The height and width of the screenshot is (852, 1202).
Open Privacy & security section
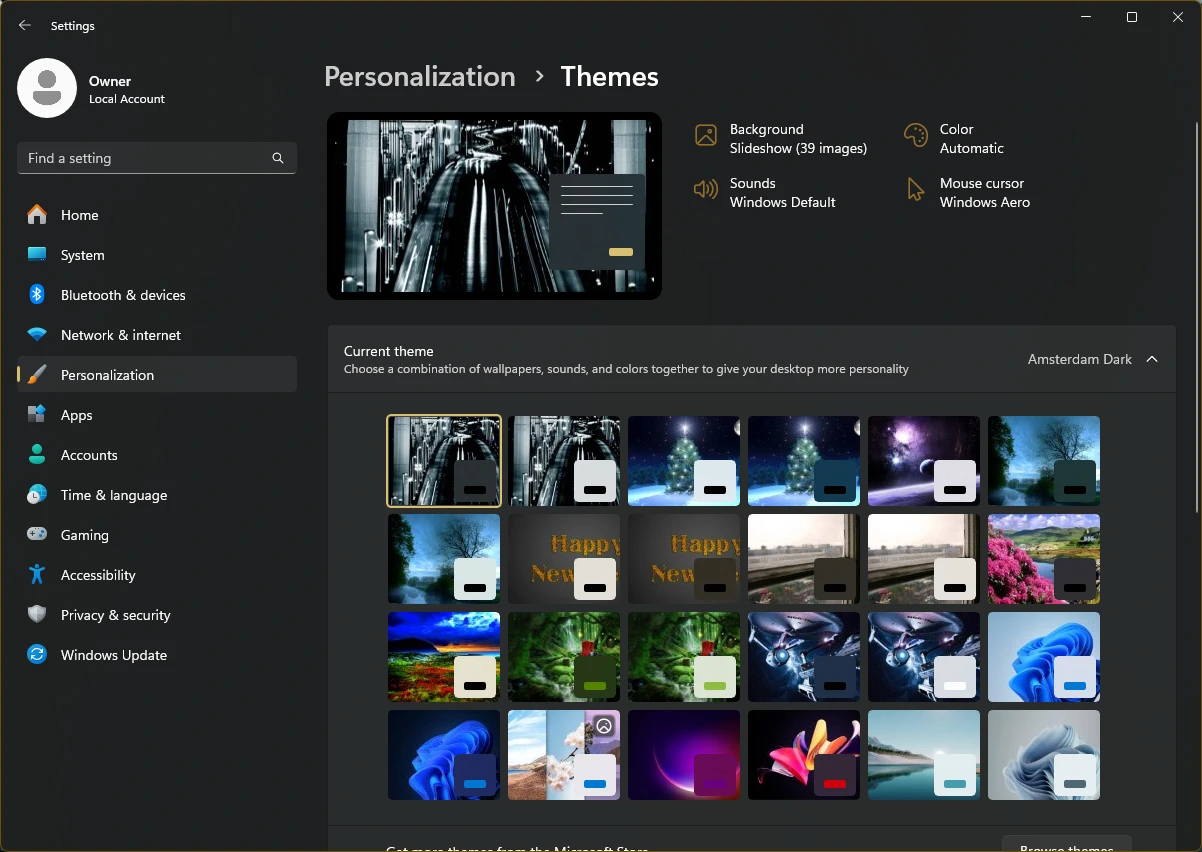pos(116,615)
